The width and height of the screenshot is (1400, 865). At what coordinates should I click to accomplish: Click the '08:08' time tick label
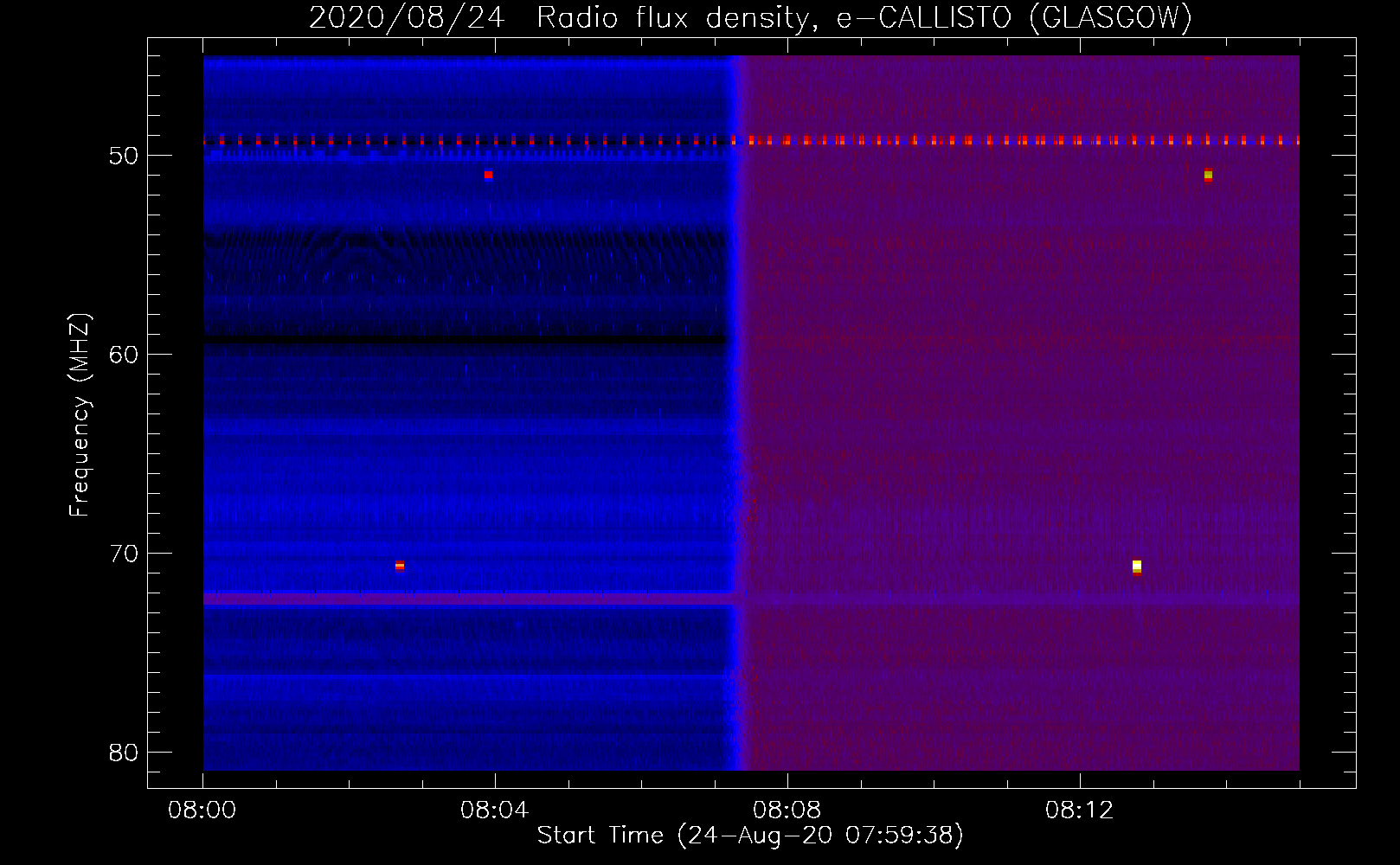pos(787,811)
